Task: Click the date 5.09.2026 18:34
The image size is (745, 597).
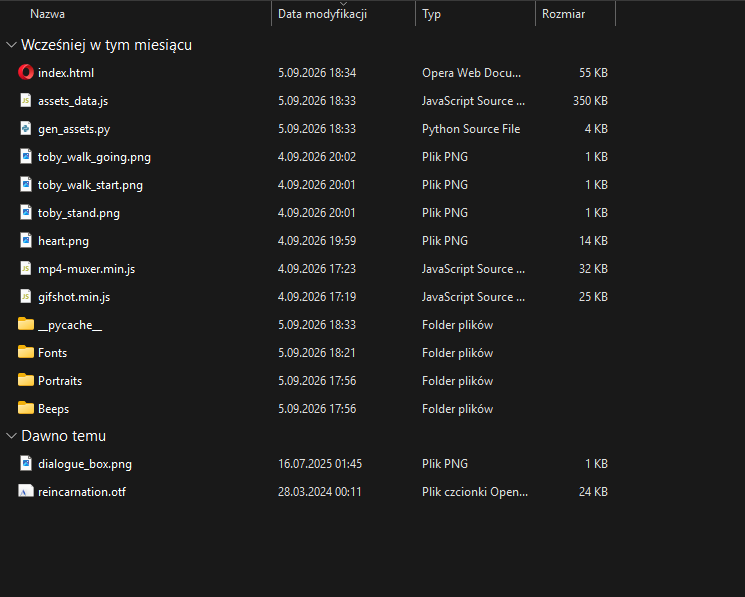Action: click(x=317, y=73)
